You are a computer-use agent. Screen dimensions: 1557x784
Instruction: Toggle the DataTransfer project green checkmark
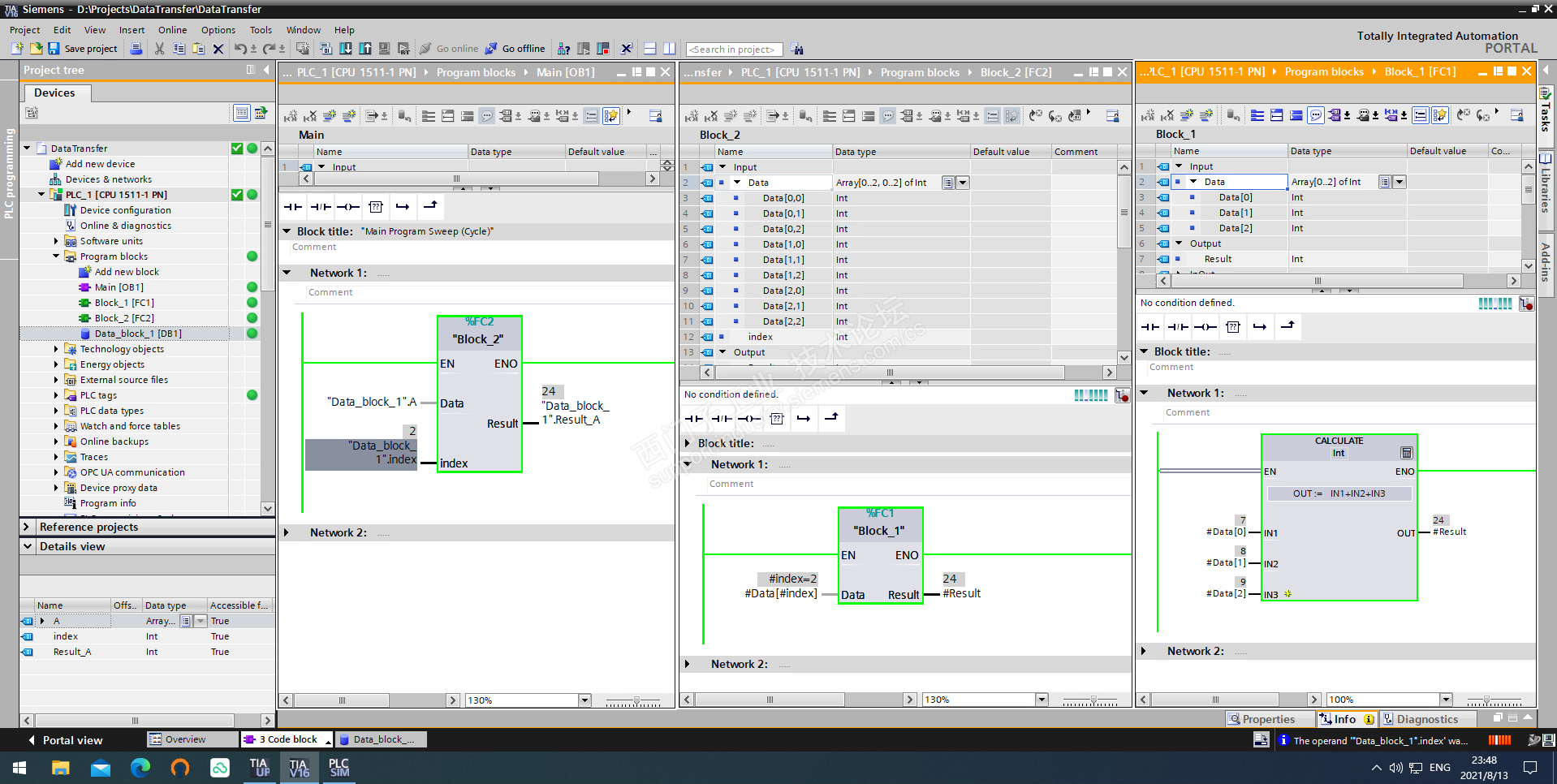237,149
